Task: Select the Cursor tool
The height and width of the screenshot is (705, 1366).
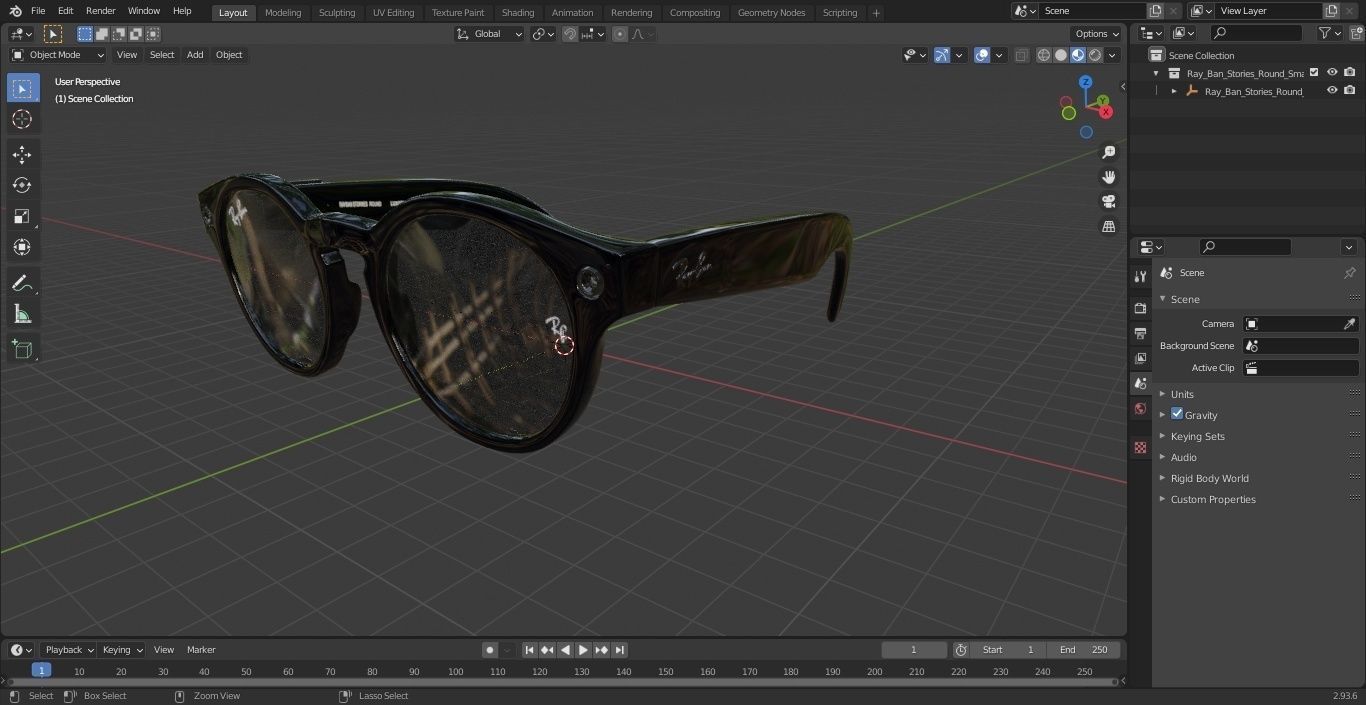Action: pos(22,119)
